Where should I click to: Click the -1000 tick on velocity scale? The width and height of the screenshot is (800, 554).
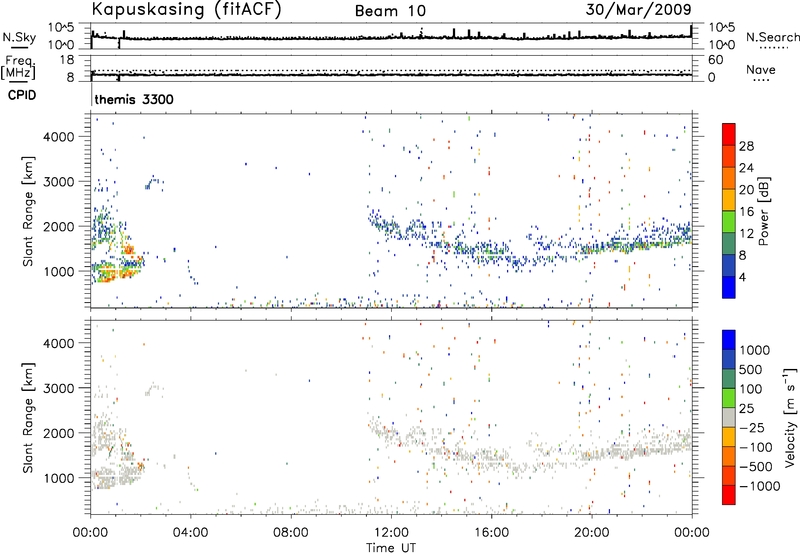coord(760,486)
